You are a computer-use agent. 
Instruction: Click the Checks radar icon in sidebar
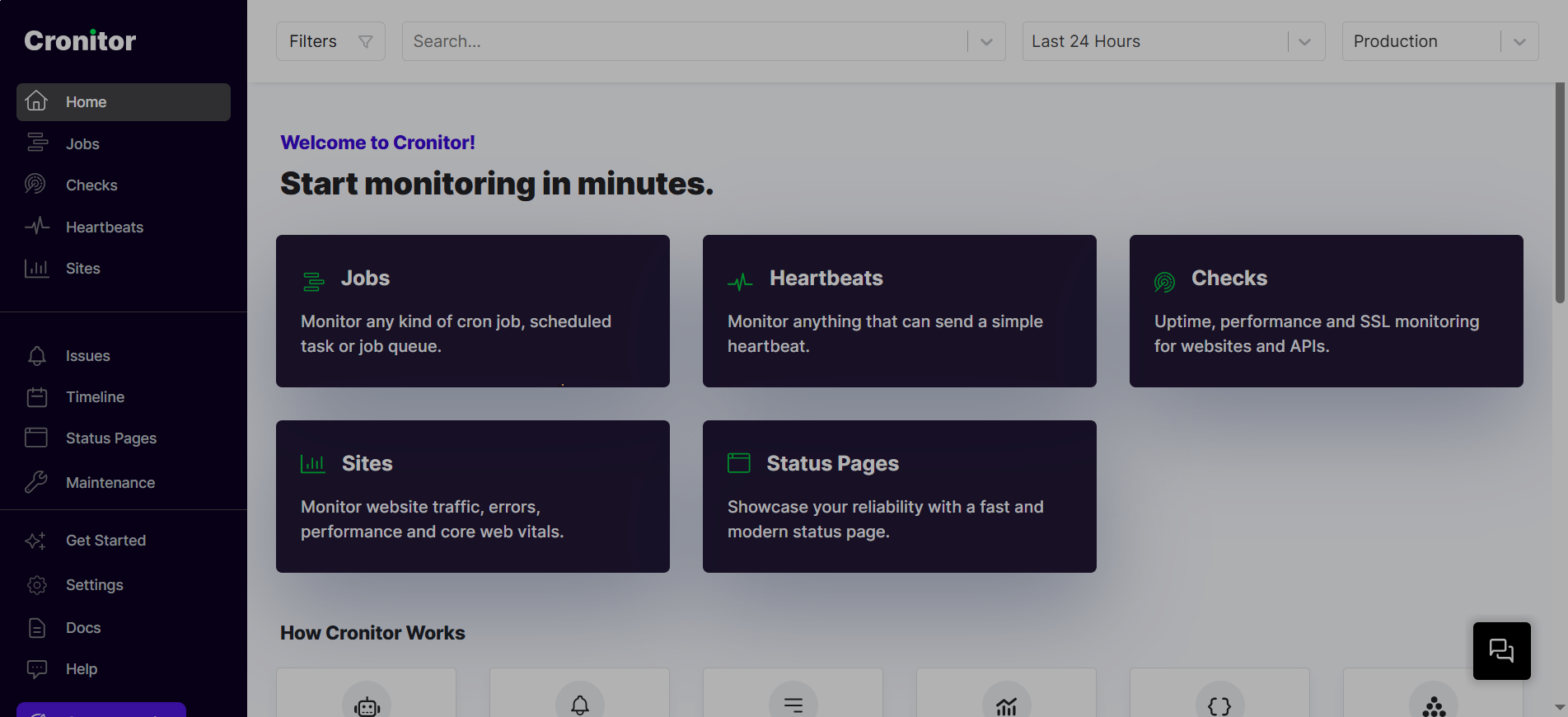[35, 184]
